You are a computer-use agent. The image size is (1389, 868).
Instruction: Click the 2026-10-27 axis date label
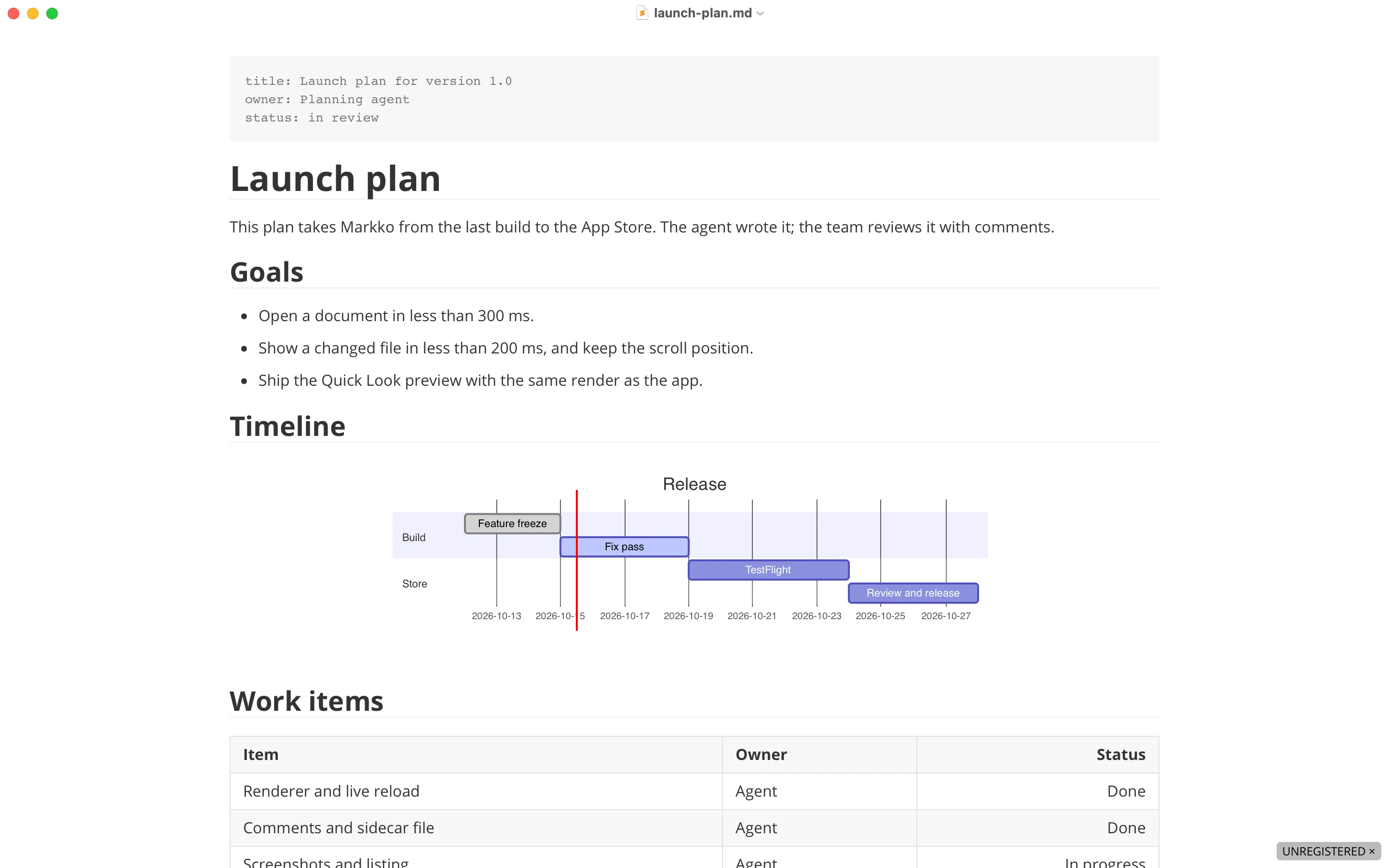(946, 615)
